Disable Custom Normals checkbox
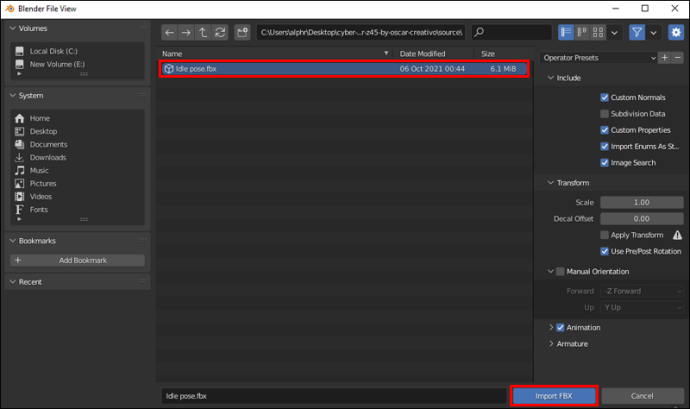 [x=604, y=97]
